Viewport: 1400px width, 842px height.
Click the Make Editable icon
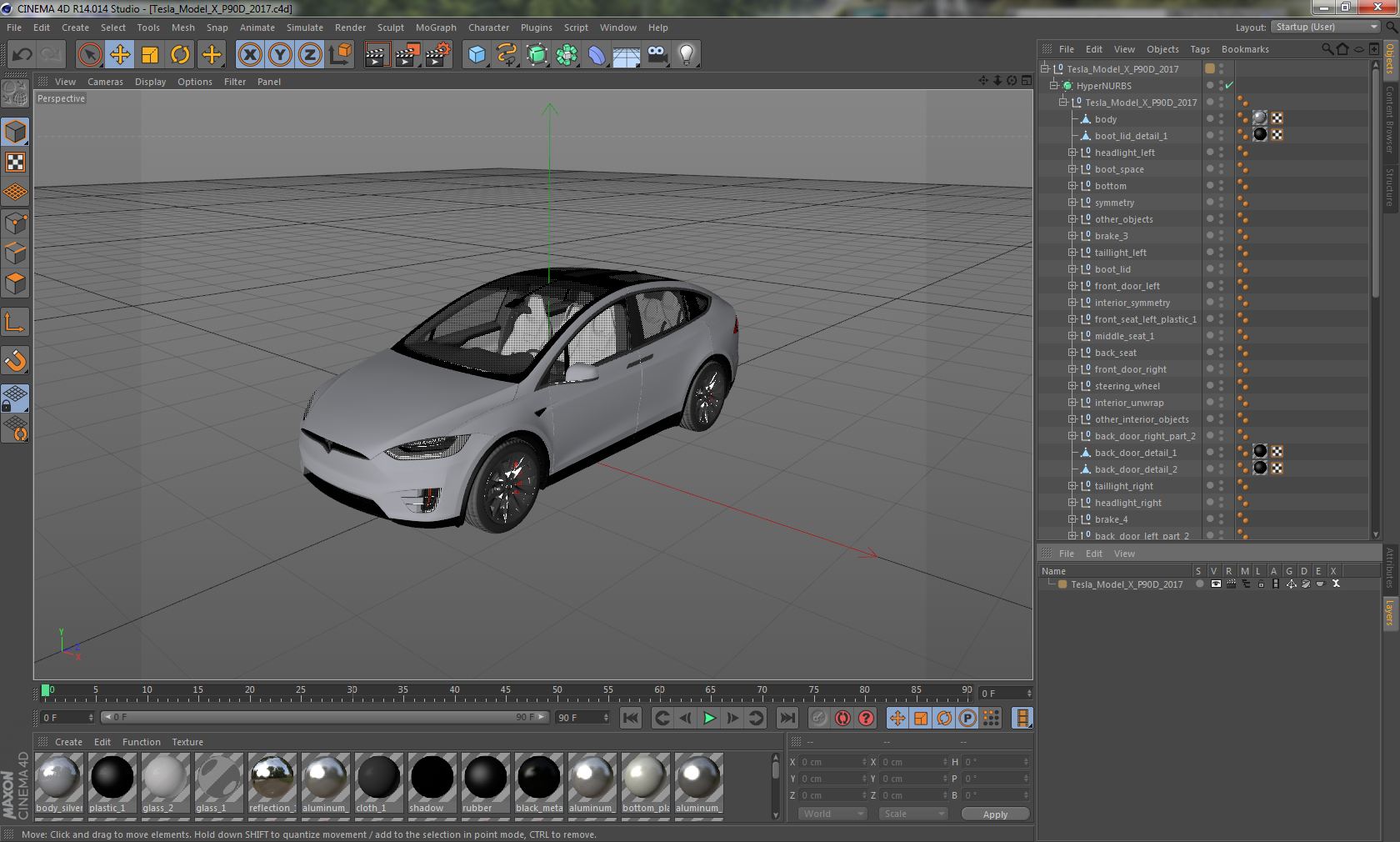15,93
